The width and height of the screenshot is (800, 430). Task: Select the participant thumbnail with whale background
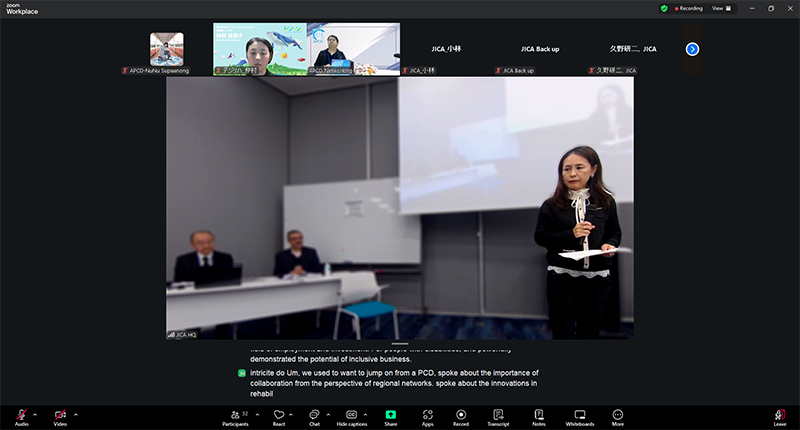point(260,49)
